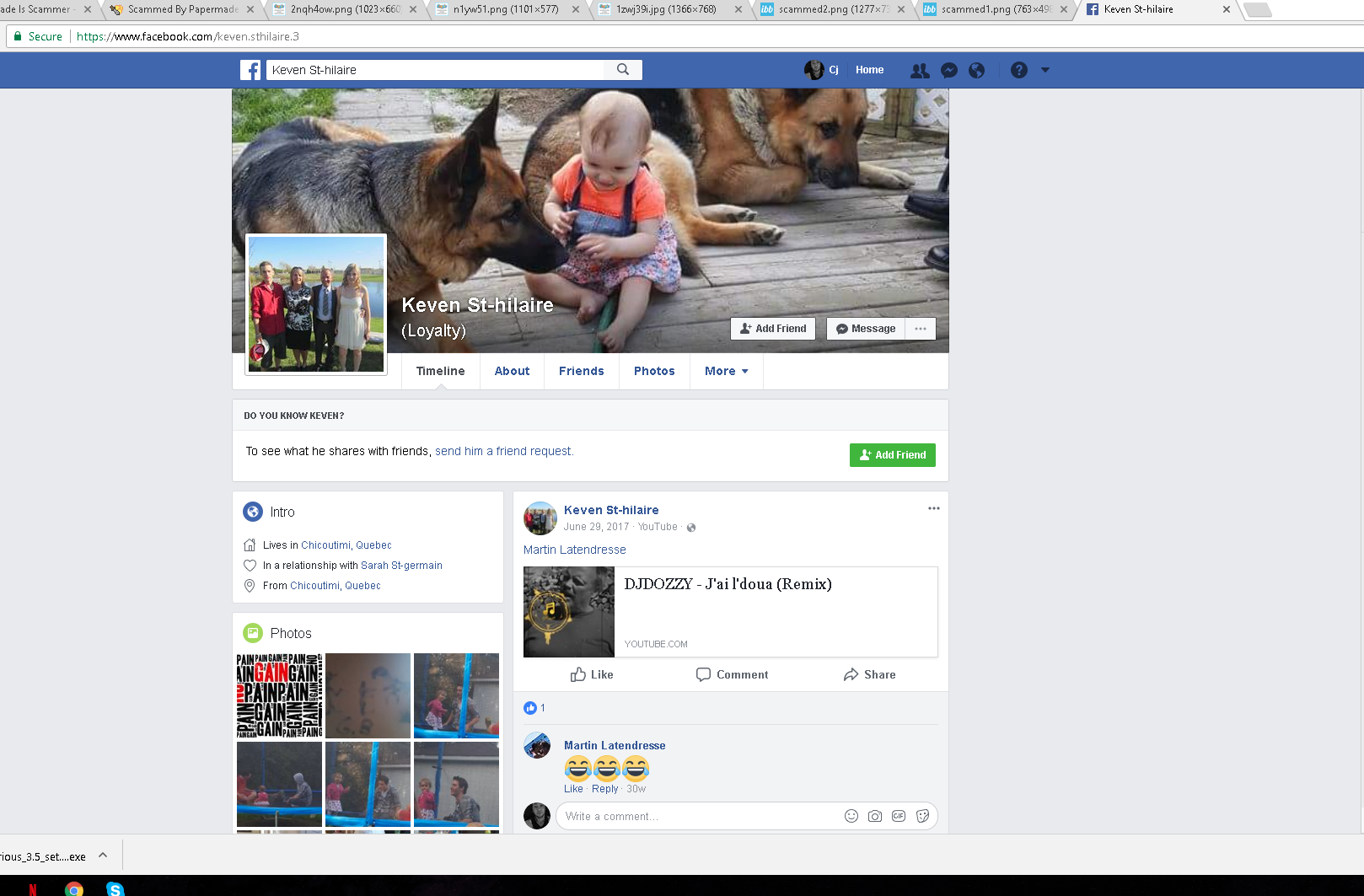Post a sticker in the comment
Image resolution: width=1364 pixels, height=896 pixels.
pyautogui.click(x=922, y=816)
